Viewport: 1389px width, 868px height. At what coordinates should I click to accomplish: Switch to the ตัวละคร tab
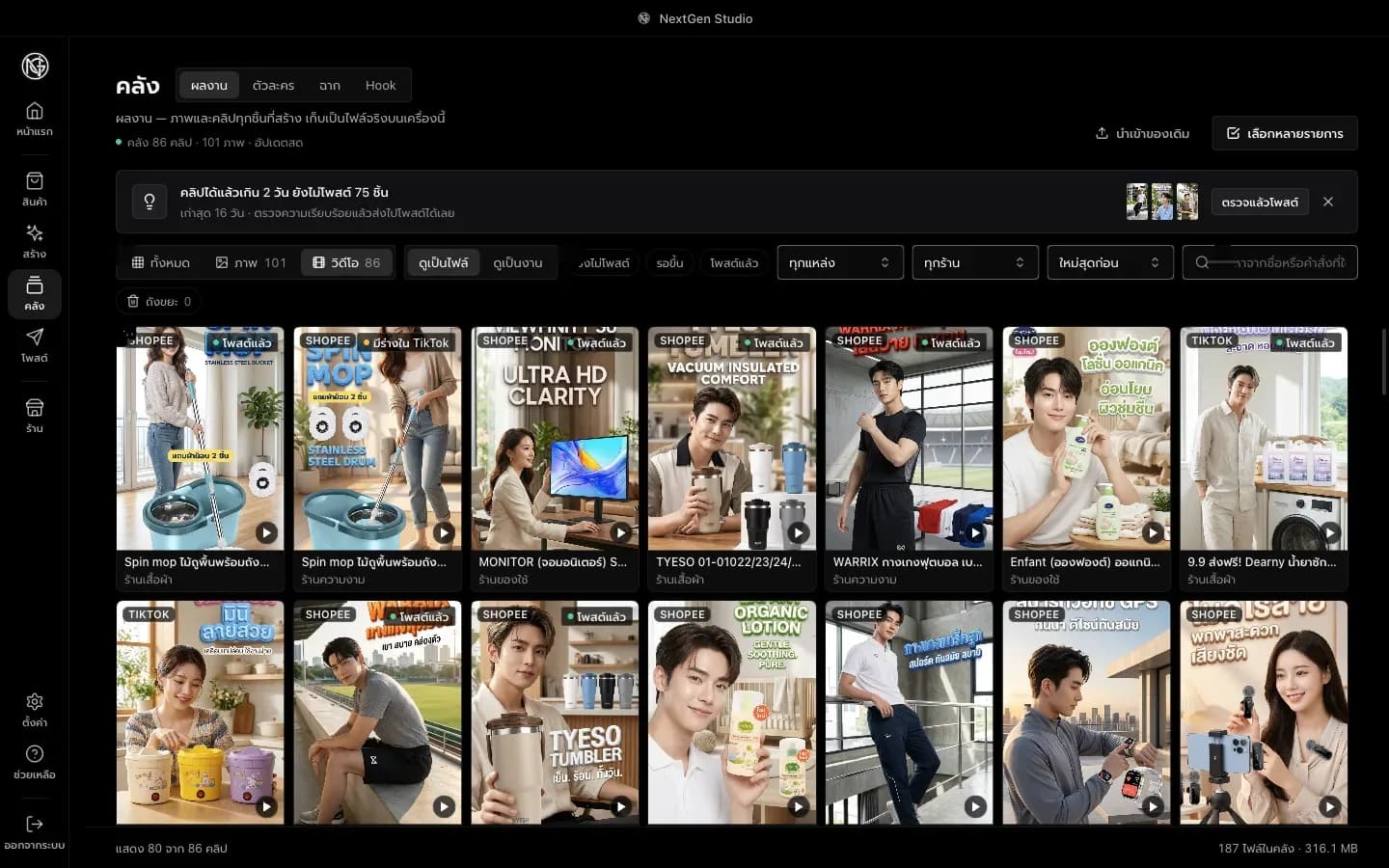coord(273,85)
